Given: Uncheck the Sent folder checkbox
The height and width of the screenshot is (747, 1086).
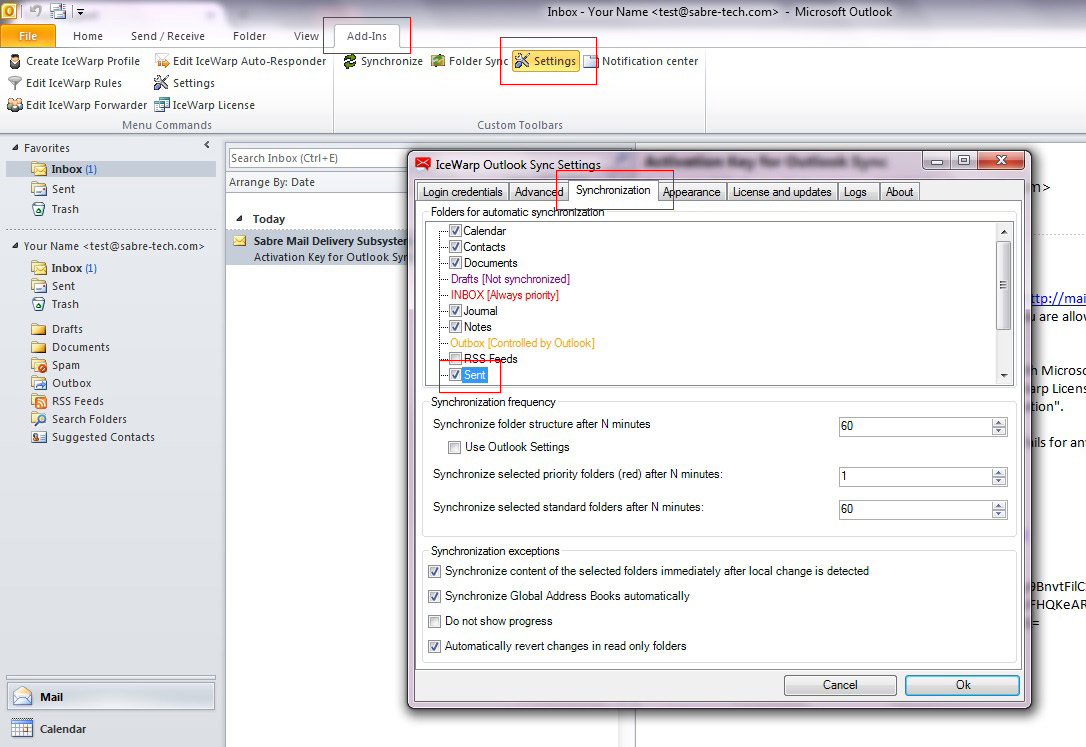Looking at the screenshot, I should [x=456, y=375].
